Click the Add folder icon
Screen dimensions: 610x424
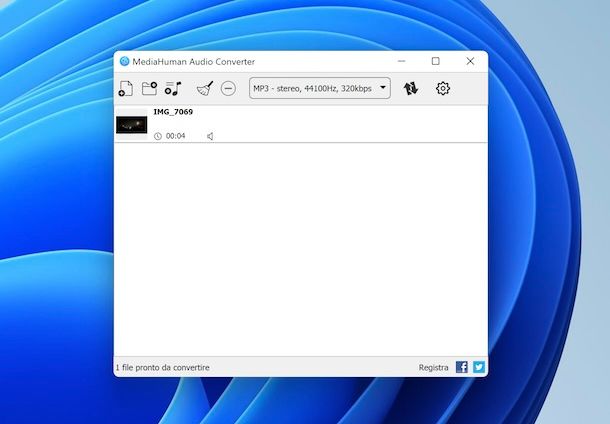click(x=149, y=88)
